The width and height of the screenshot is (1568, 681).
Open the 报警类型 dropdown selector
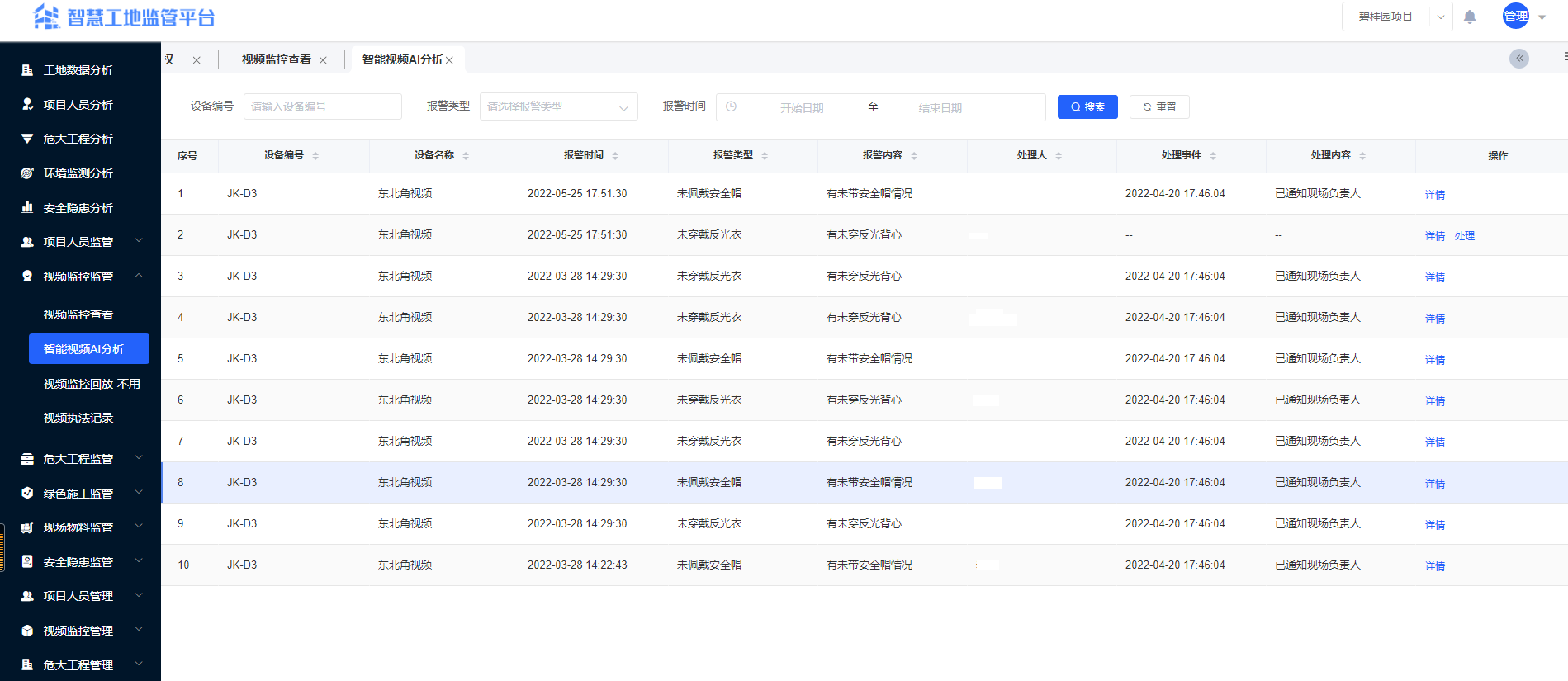pos(558,106)
